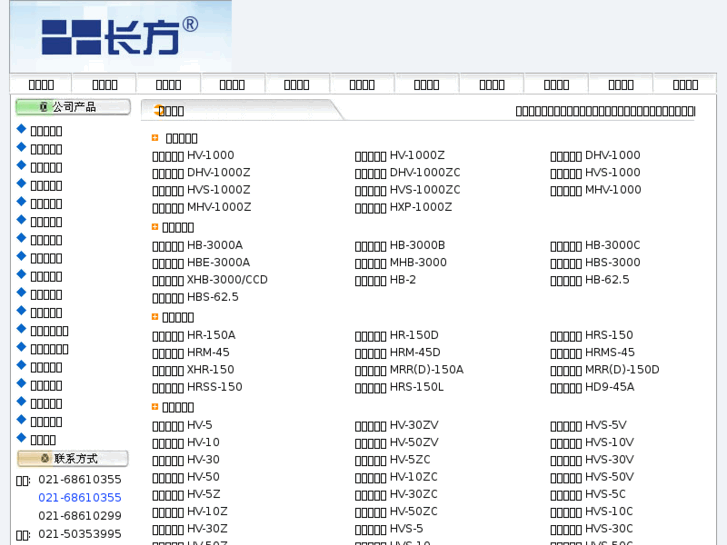
Task: Open product link HV-1000Z
Action: pyautogui.click(x=400, y=155)
